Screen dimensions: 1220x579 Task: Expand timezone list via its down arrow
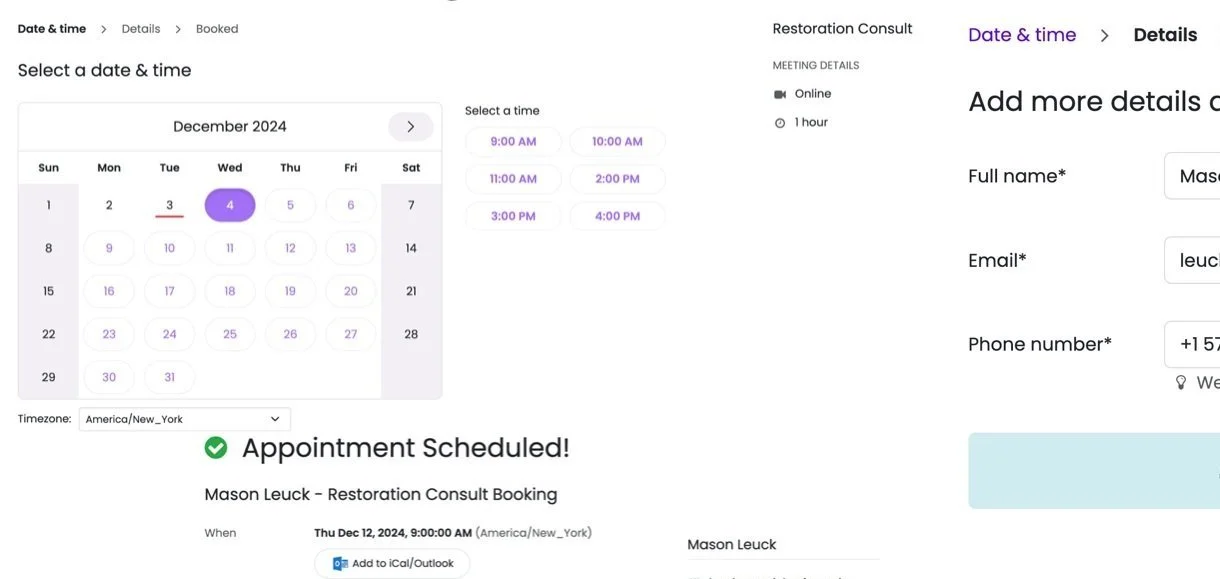(x=275, y=419)
